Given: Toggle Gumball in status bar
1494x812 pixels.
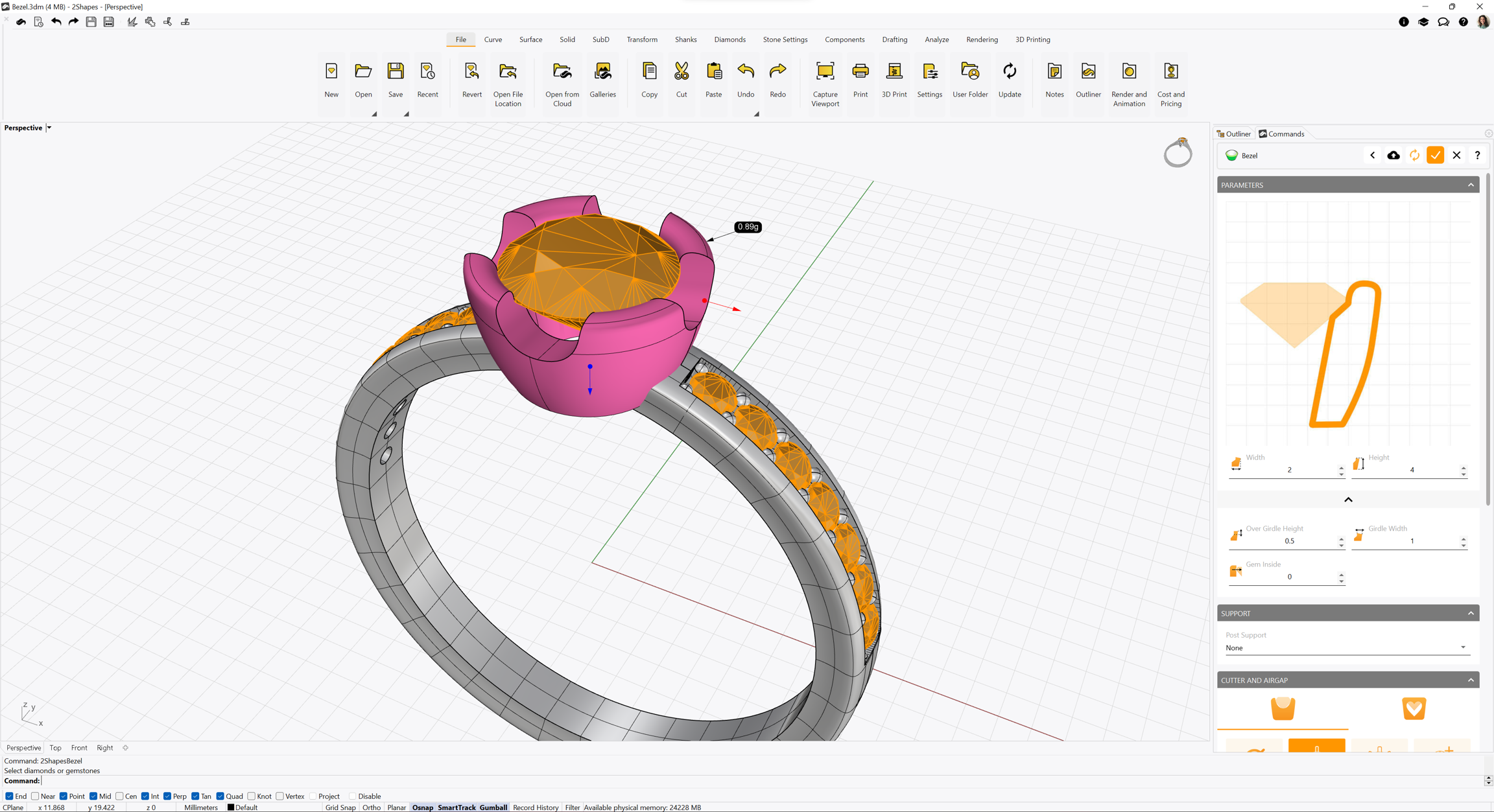Looking at the screenshot, I should [493, 807].
